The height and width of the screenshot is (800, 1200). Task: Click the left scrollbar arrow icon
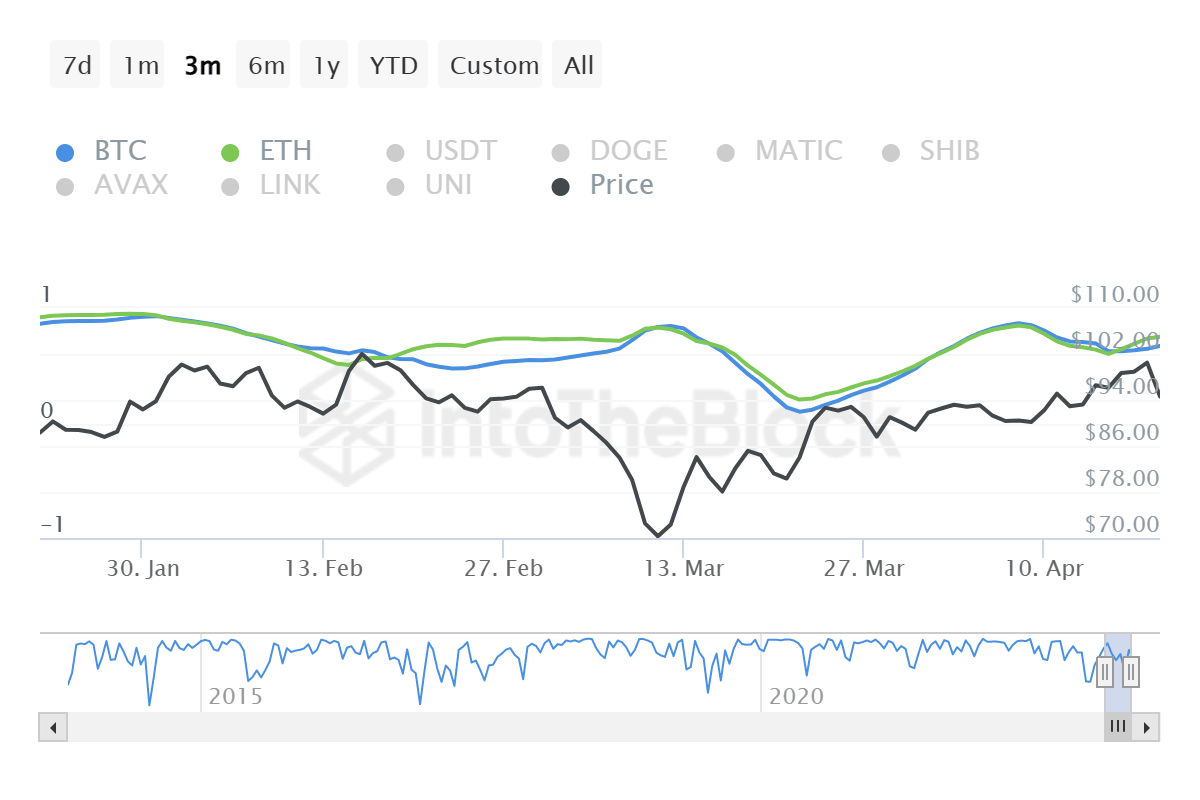point(52,727)
